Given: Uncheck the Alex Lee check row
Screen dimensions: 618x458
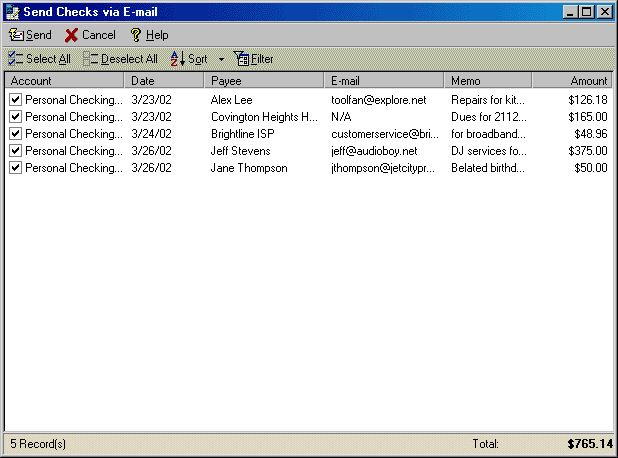Looking at the screenshot, I should click(15, 100).
